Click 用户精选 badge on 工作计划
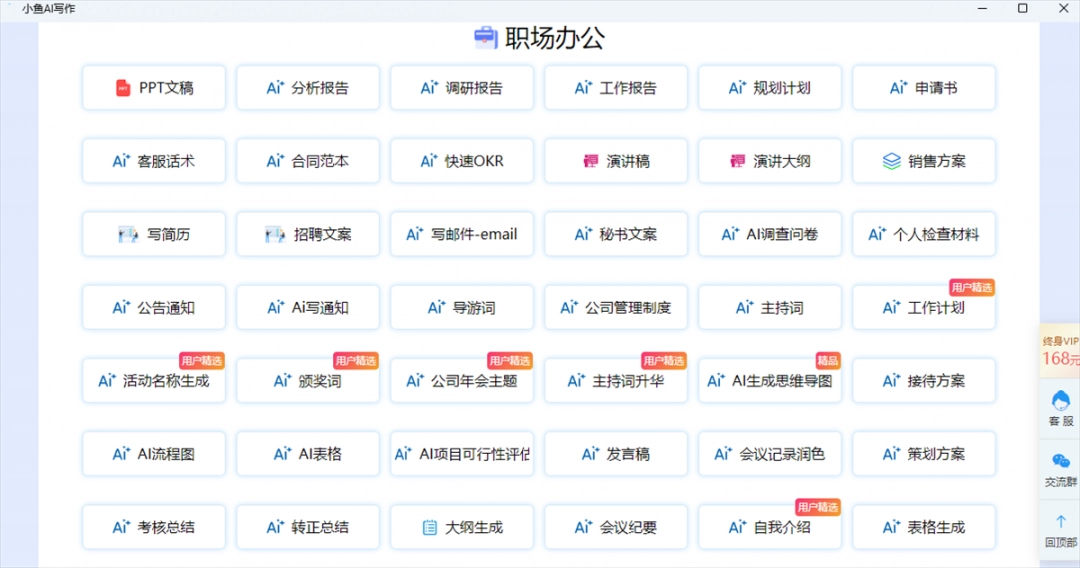Viewport: 1080px width, 568px height. point(971,287)
